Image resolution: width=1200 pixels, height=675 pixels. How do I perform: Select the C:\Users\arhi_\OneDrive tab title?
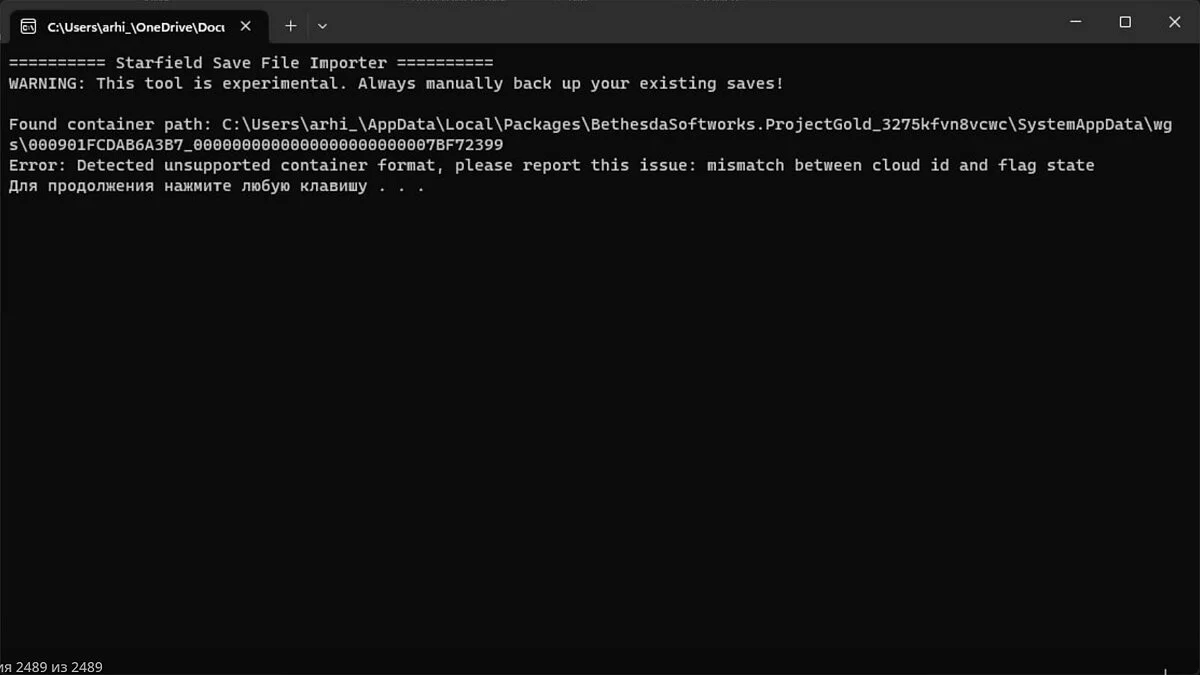tap(135, 26)
